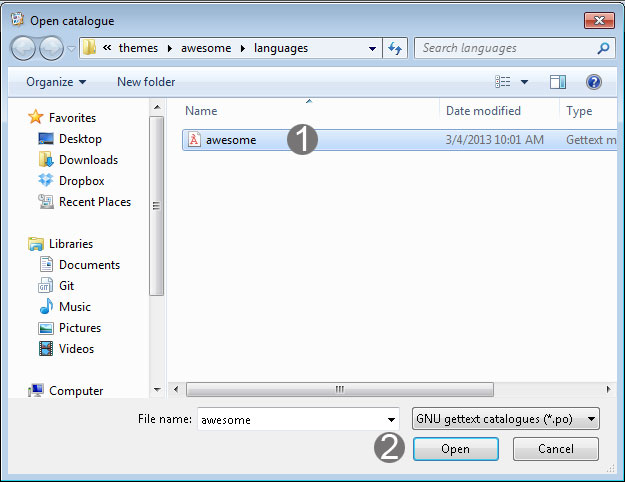This screenshot has height=482, width=625.
Task: Toggle the preview pane icon
Action: tap(558, 82)
